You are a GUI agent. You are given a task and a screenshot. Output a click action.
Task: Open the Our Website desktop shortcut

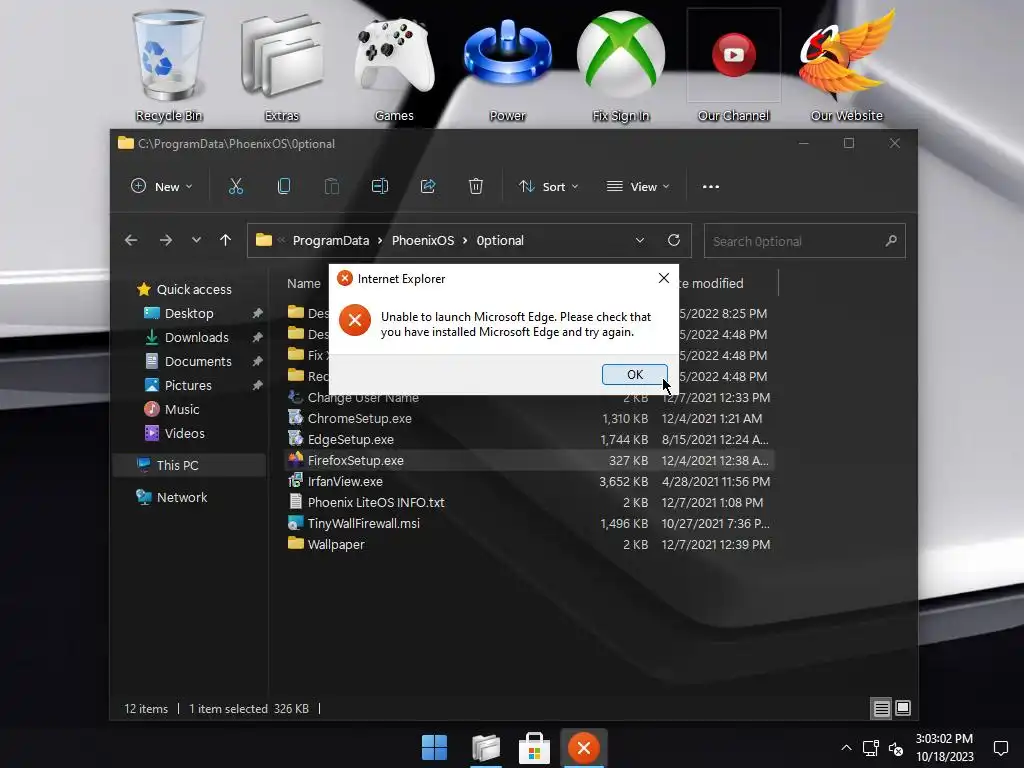pyautogui.click(x=846, y=65)
